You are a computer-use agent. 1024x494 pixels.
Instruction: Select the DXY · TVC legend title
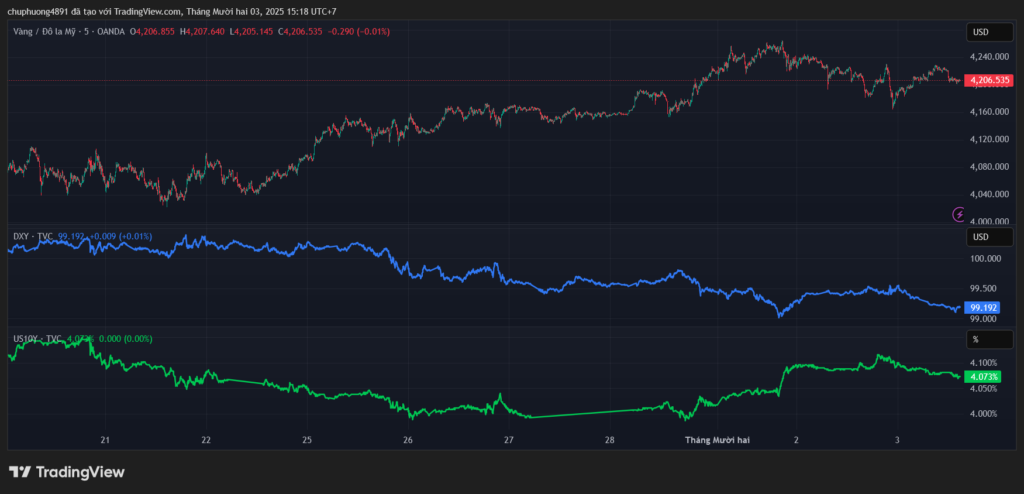(x=33, y=237)
